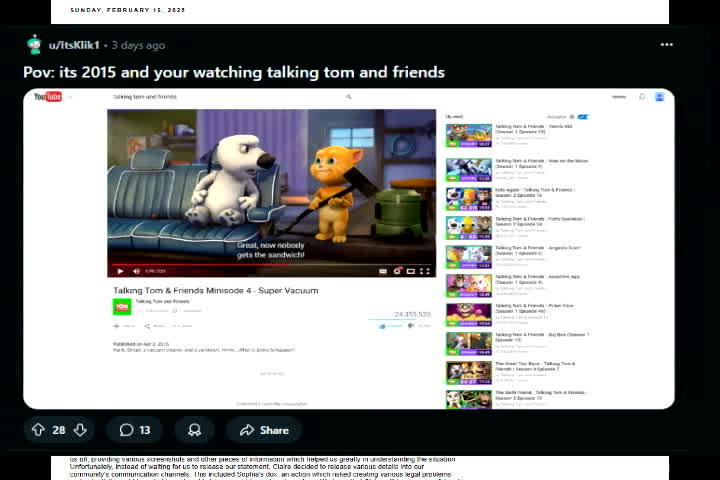Click 'Published on Apr 2, 2015' text
Image resolution: width=720 pixels, height=480 pixels.
pos(141,344)
